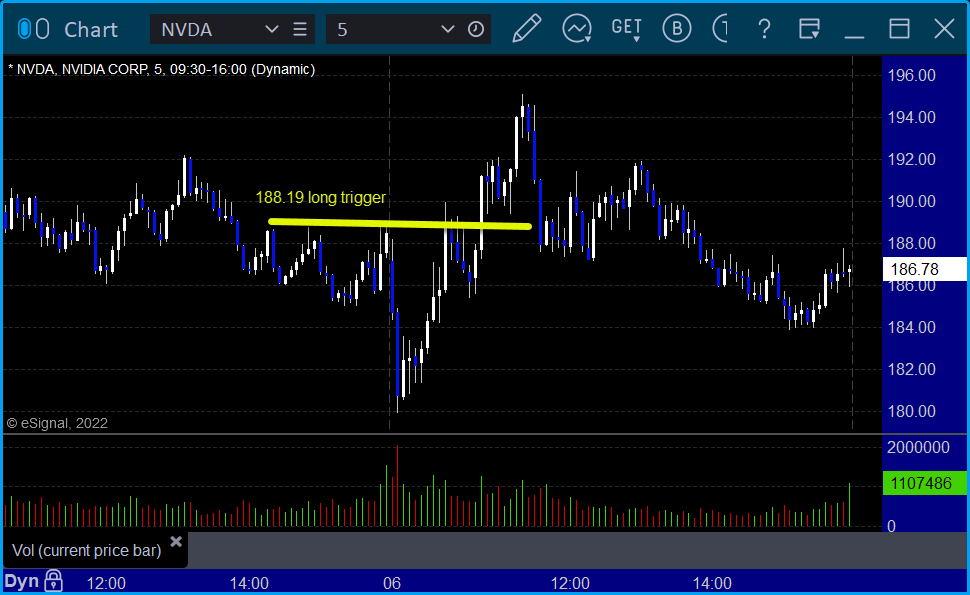The height and width of the screenshot is (595, 970).
Task: Open the NVDA symbol dropdown arrow
Action: click(x=271, y=29)
